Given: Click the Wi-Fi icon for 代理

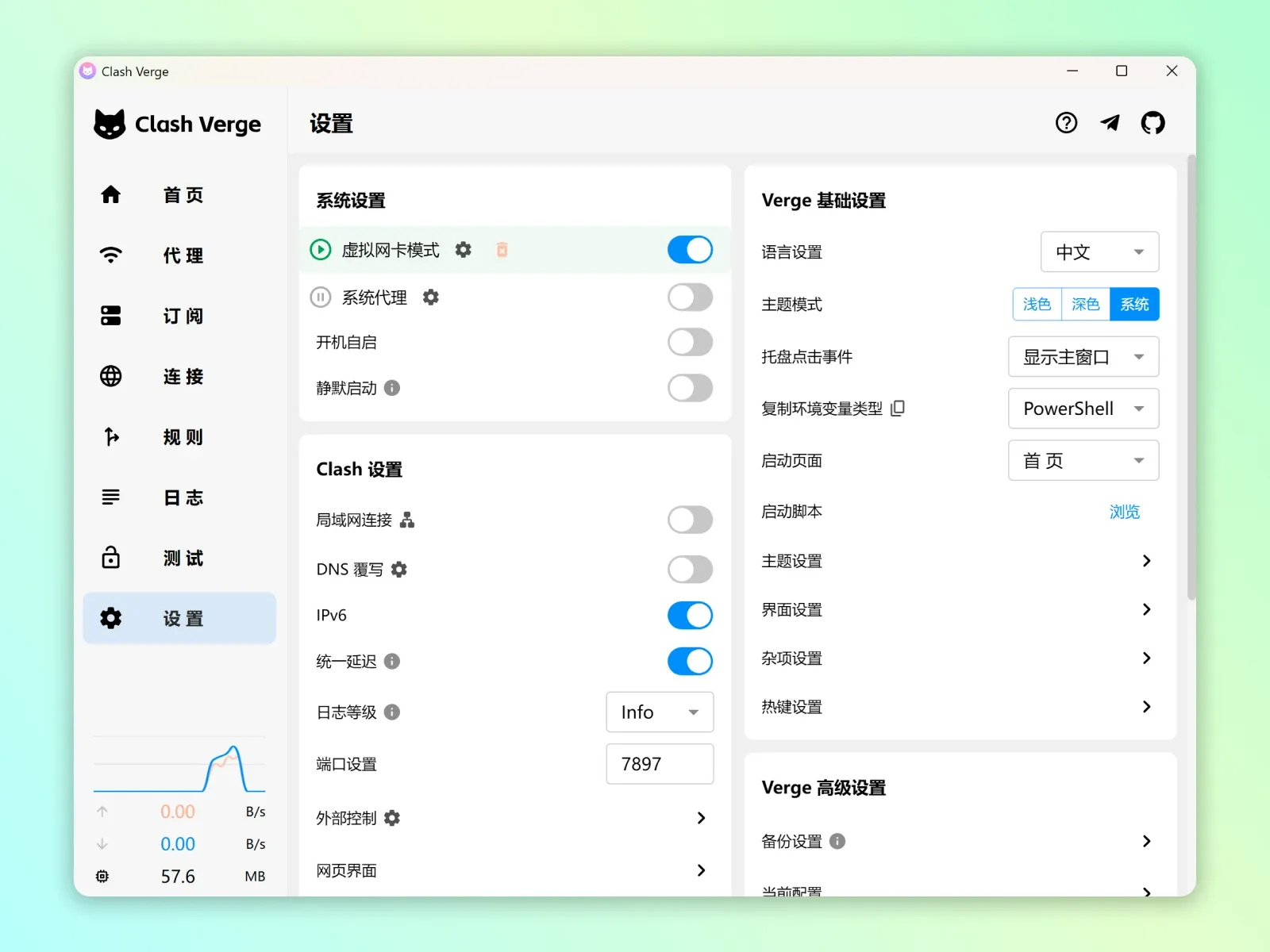Looking at the screenshot, I should pyautogui.click(x=111, y=255).
